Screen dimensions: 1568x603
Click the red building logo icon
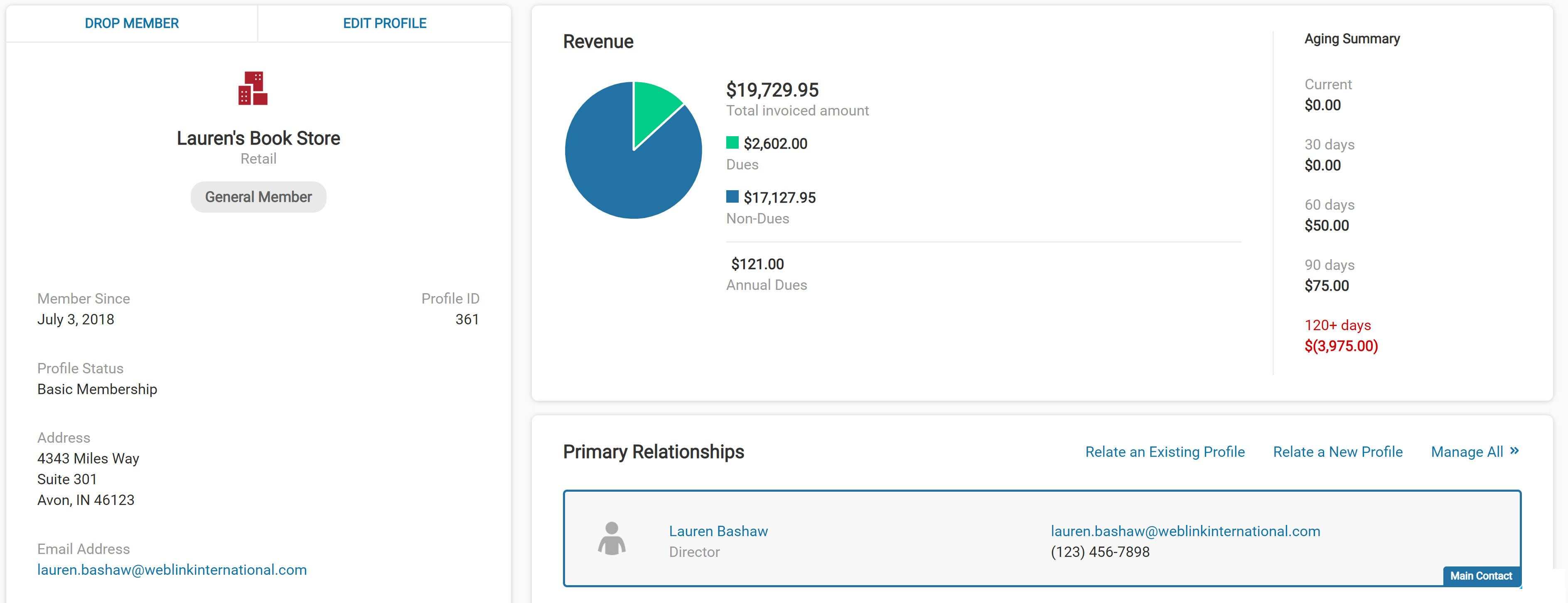[x=253, y=88]
